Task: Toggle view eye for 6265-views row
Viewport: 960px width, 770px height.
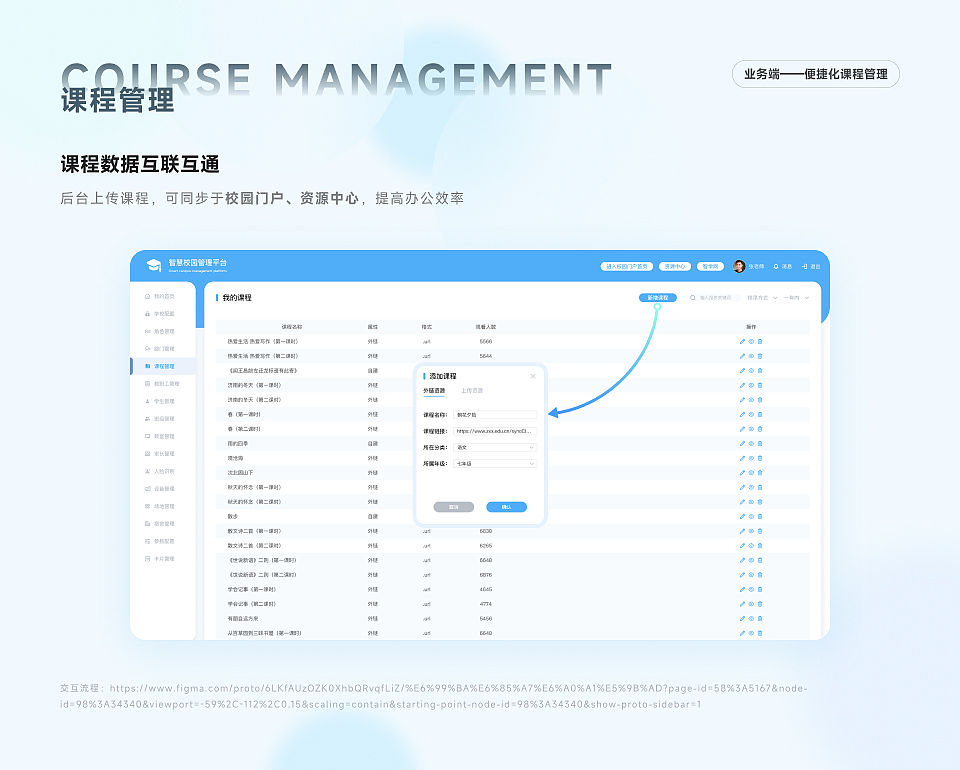Action: [x=751, y=546]
